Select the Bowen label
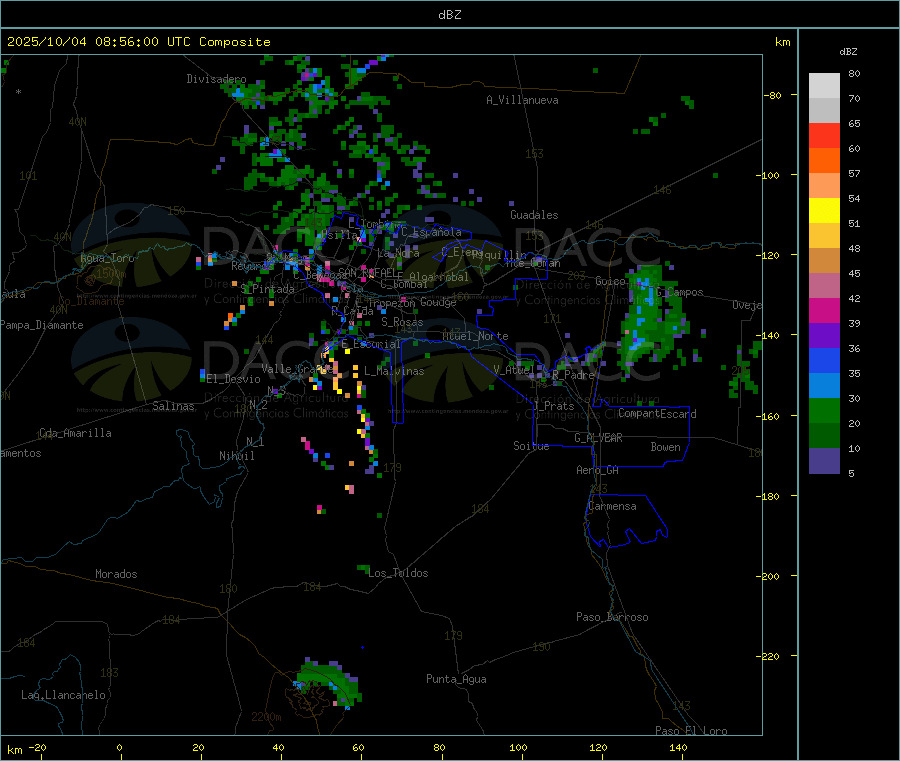Image resolution: width=900 pixels, height=761 pixels. (x=665, y=446)
